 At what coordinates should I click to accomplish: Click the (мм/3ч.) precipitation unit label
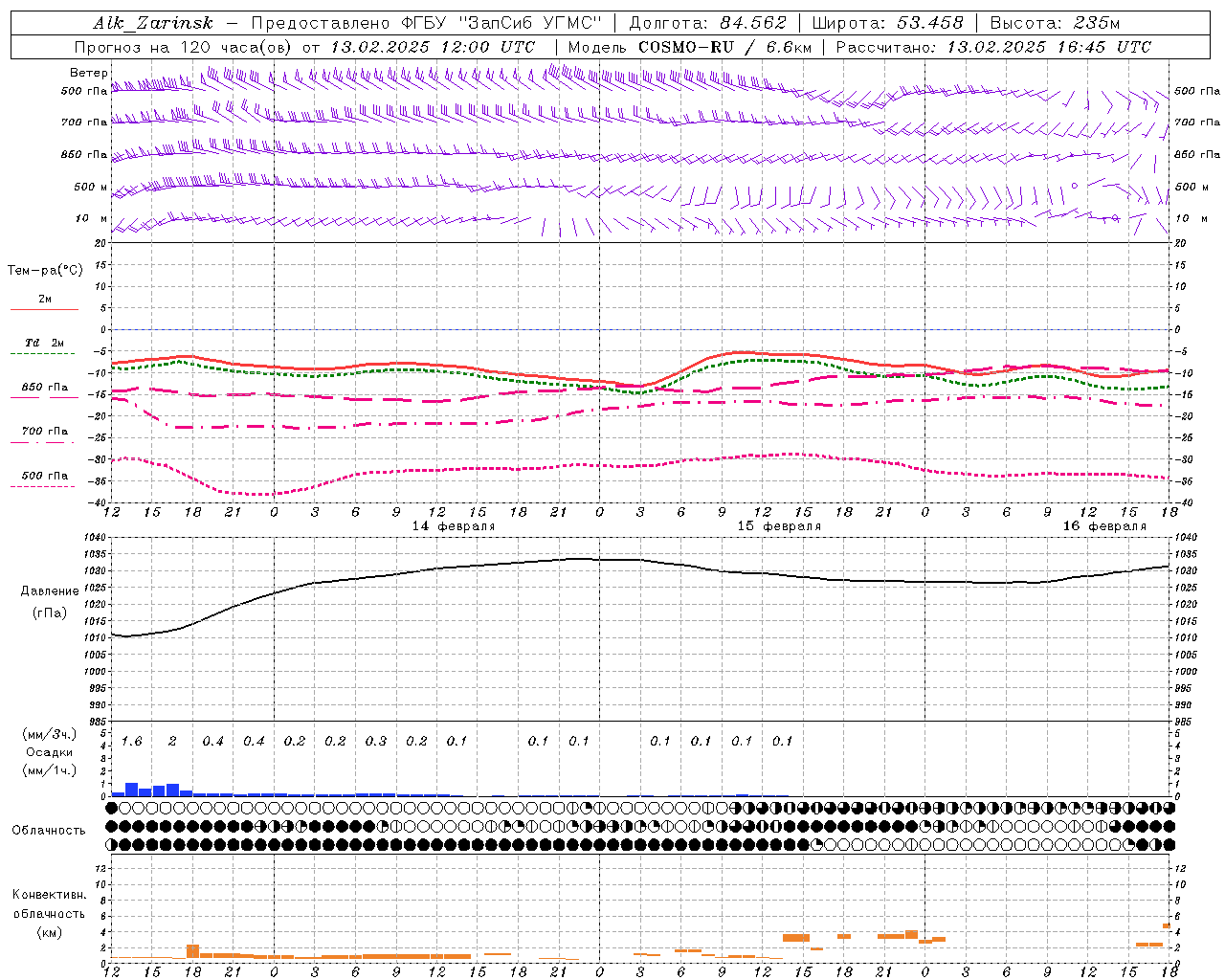50,735
